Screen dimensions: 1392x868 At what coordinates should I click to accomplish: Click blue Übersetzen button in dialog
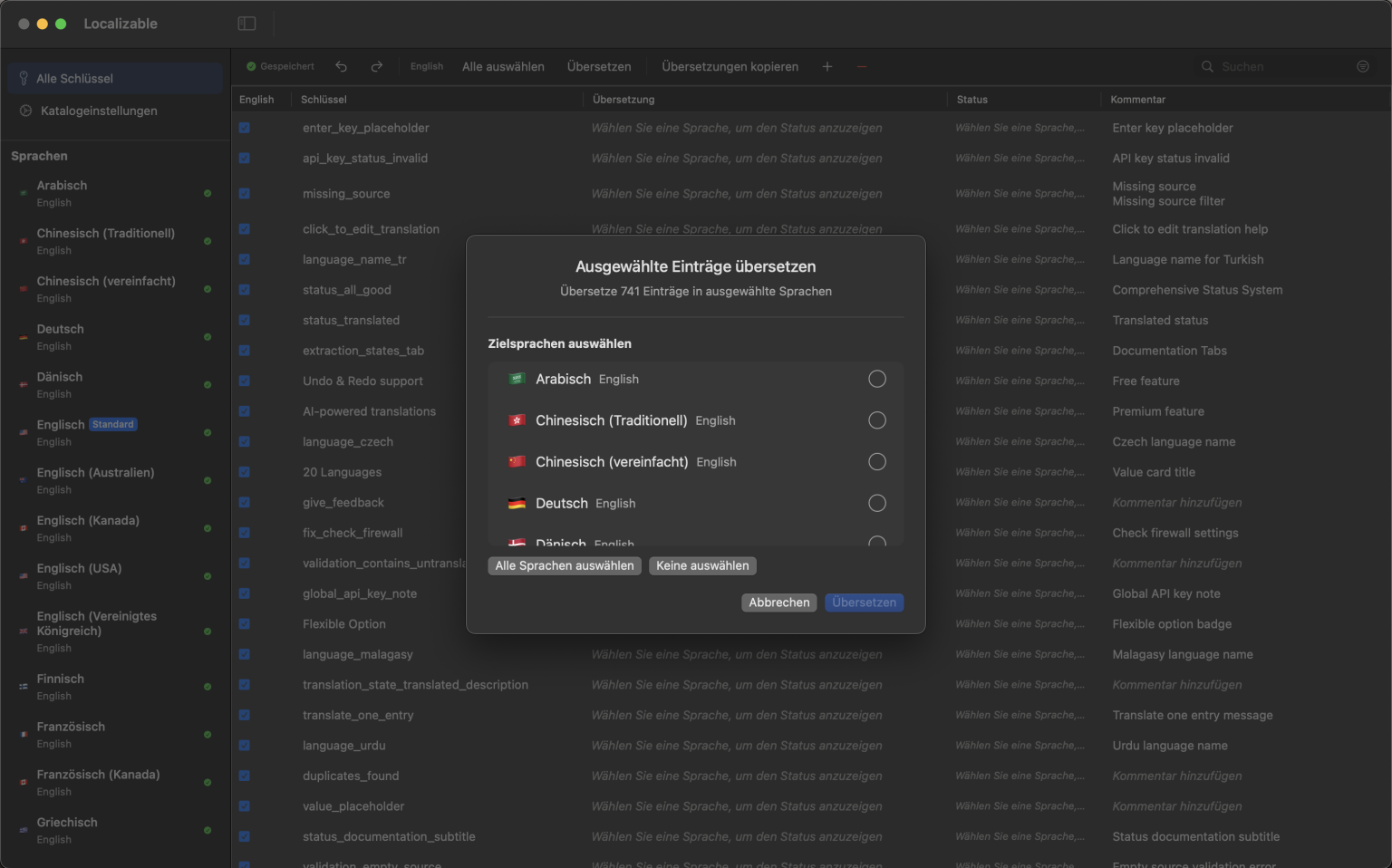(x=864, y=603)
